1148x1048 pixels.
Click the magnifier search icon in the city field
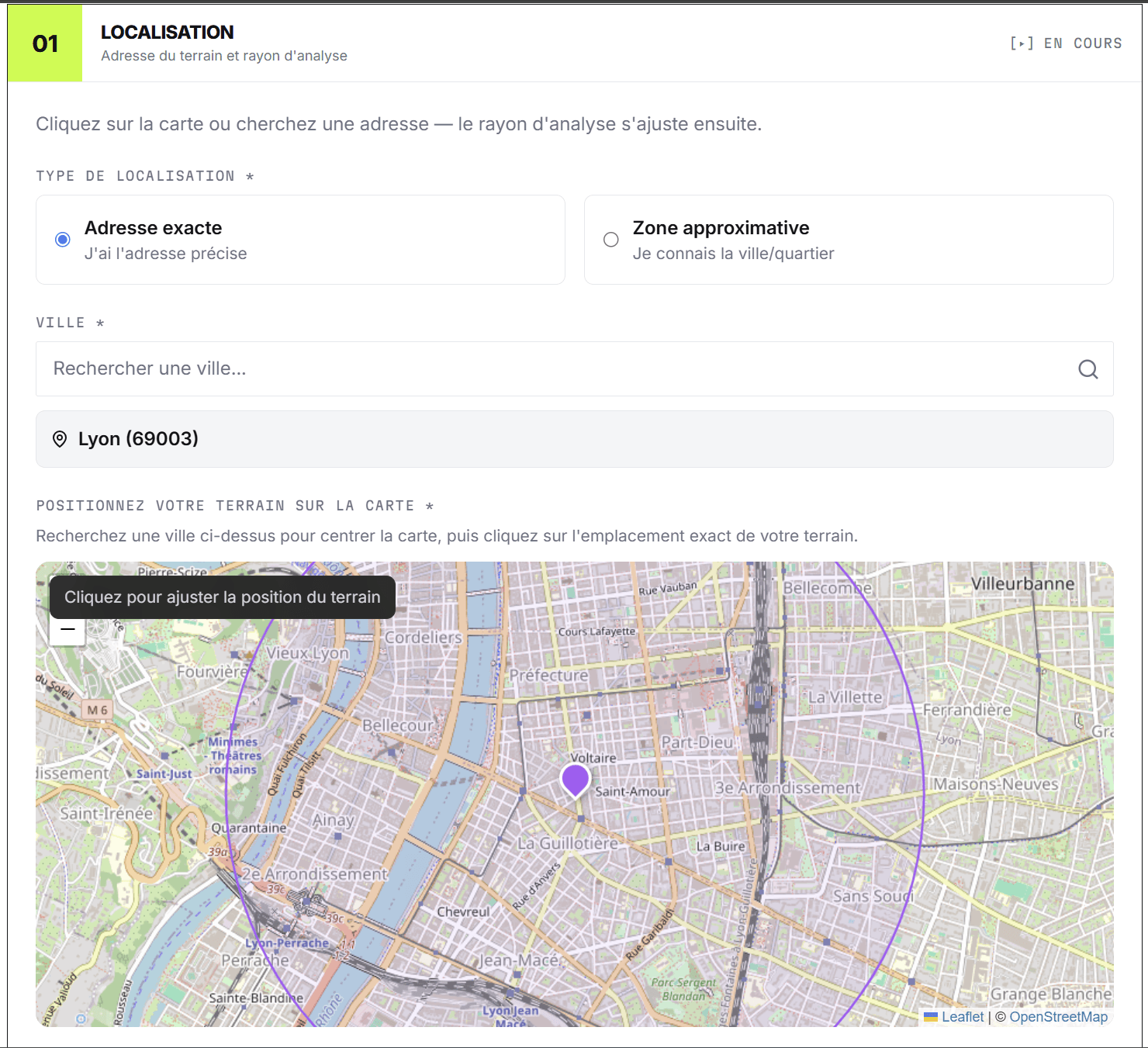1087,369
